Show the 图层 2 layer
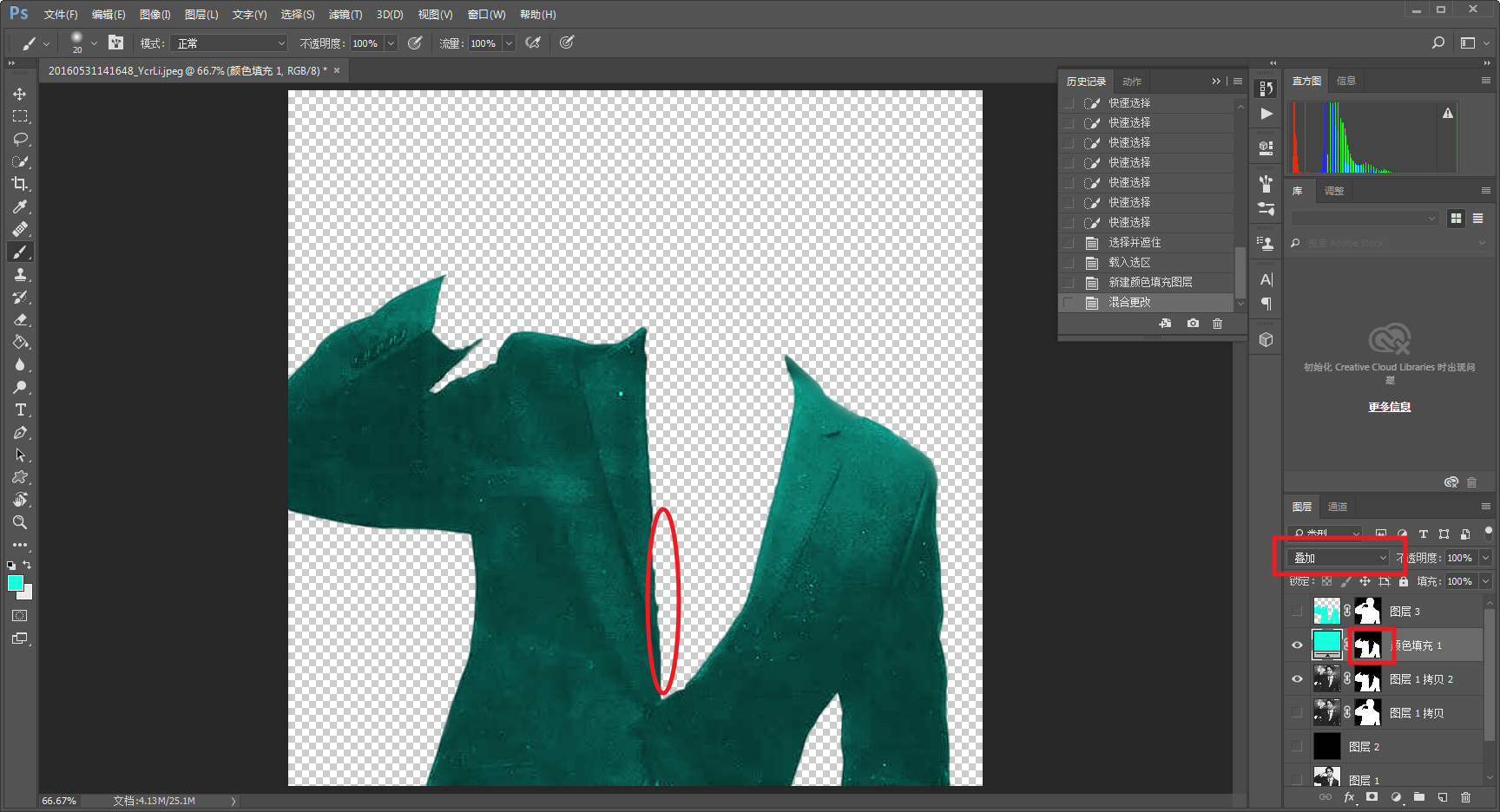Screen dimensions: 1500x812 pos(1297,747)
